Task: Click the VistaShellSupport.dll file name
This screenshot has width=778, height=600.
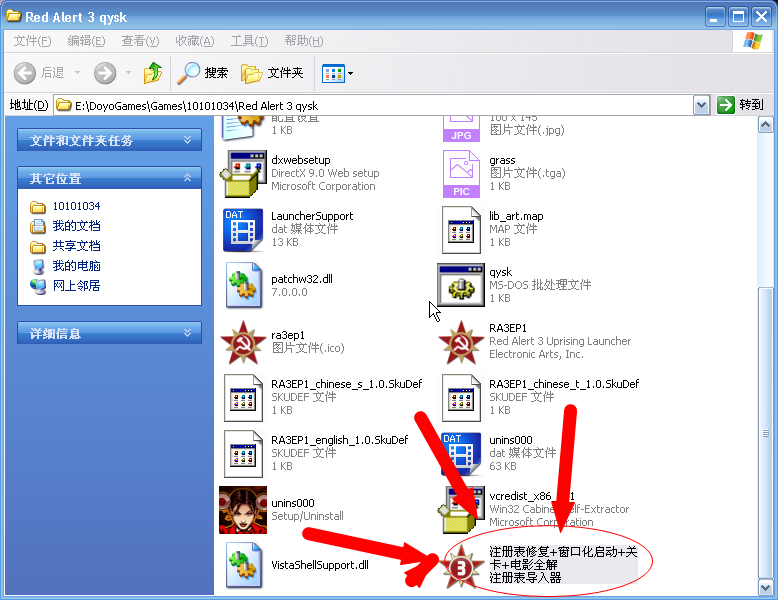Action: click(x=320, y=565)
